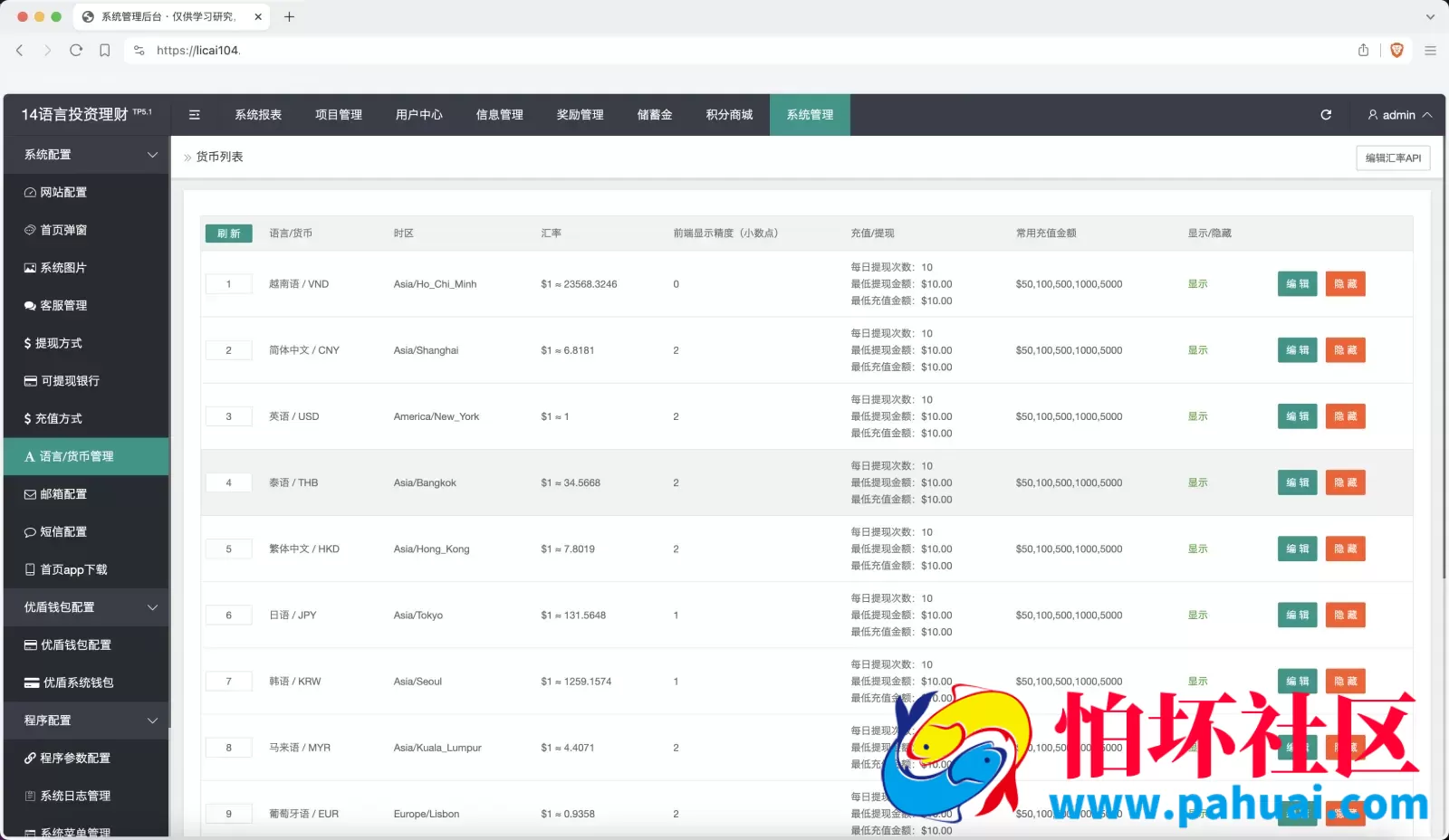Click sort order field of VND row
Viewport: 1449px width, 840px height.
point(229,284)
